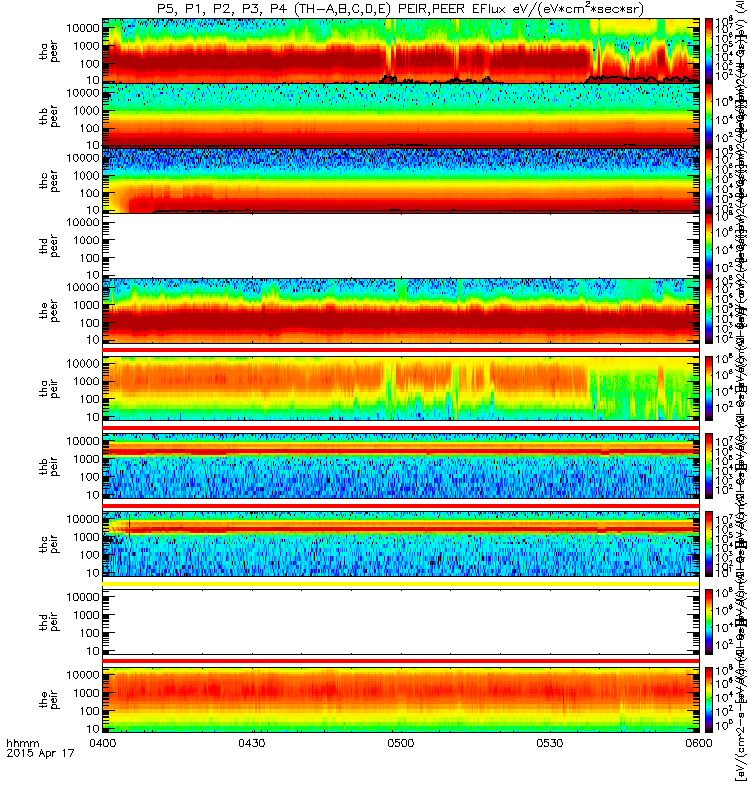Click the tha peir ion spectrogram
This screenshot has height=800, width=750.
point(401,388)
